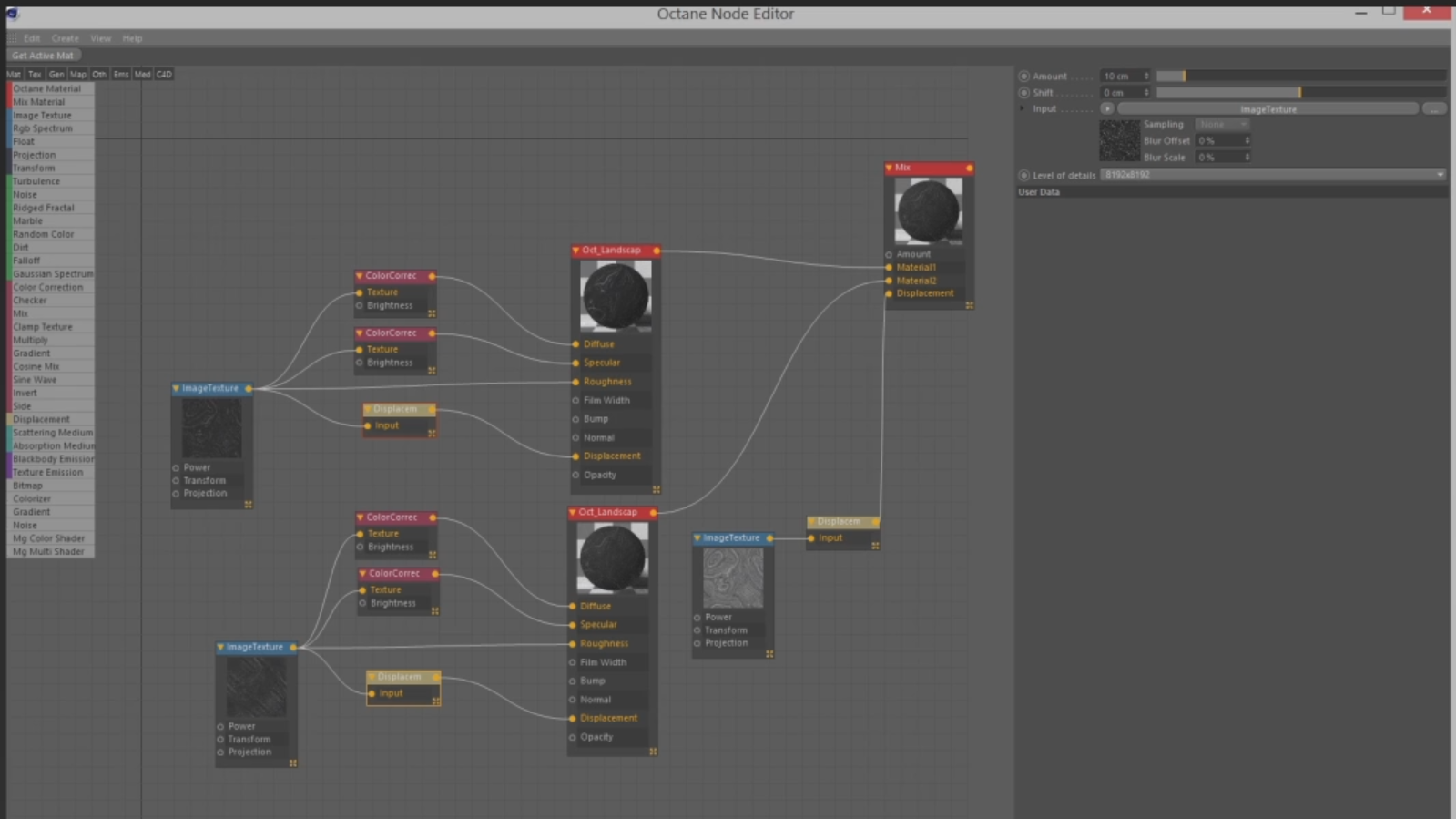Switch to the Mat tab

point(15,75)
